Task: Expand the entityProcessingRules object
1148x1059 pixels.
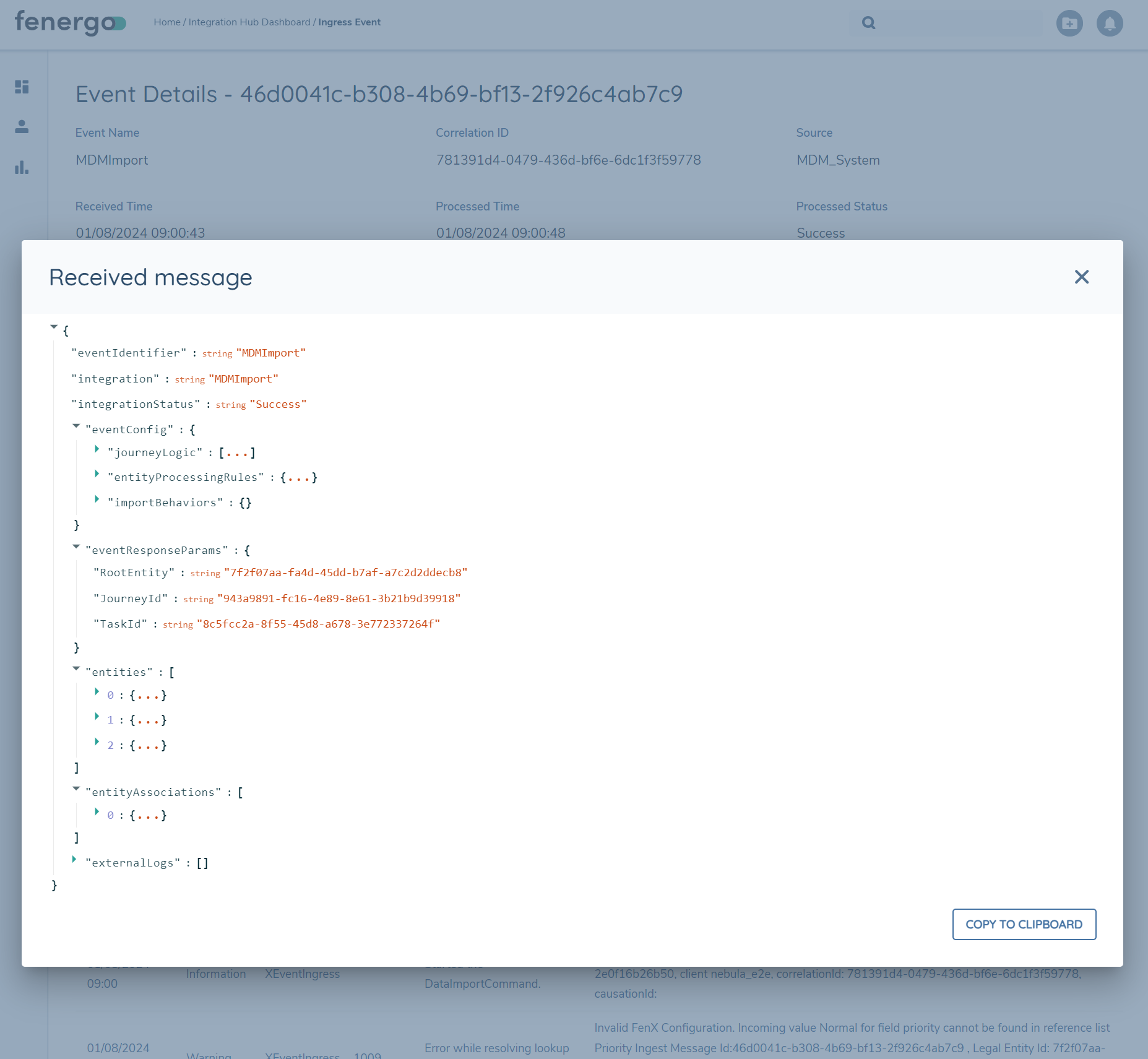Action: (x=97, y=474)
